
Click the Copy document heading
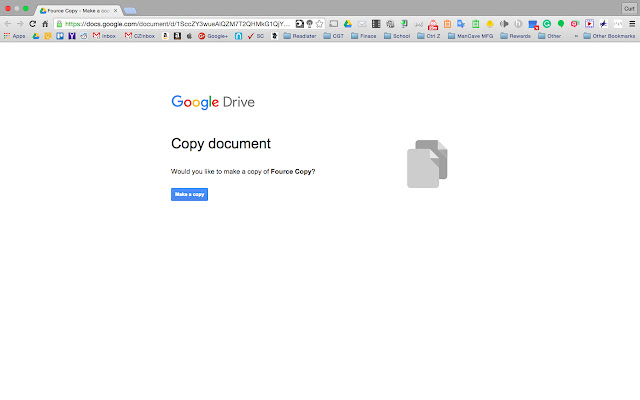point(221,144)
